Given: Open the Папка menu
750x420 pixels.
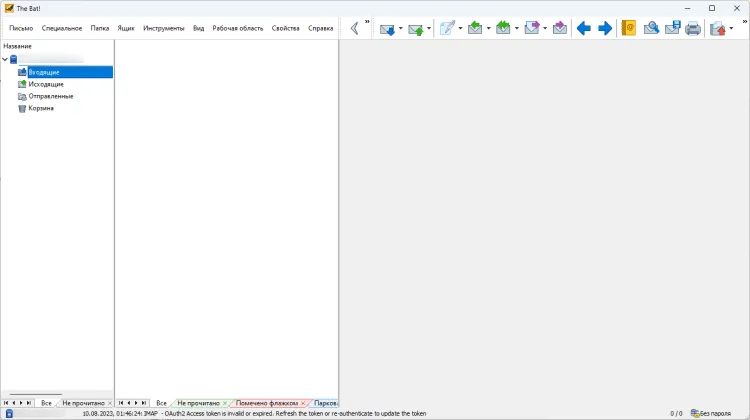Looking at the screenshot, I should point(99,28).
